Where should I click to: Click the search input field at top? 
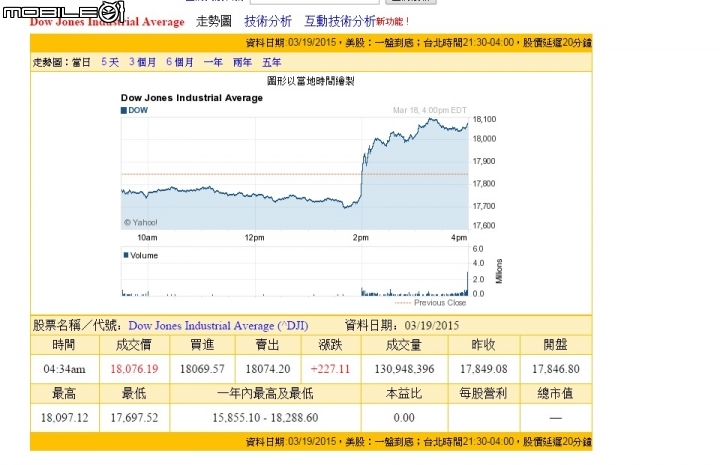tap(315, 2)
